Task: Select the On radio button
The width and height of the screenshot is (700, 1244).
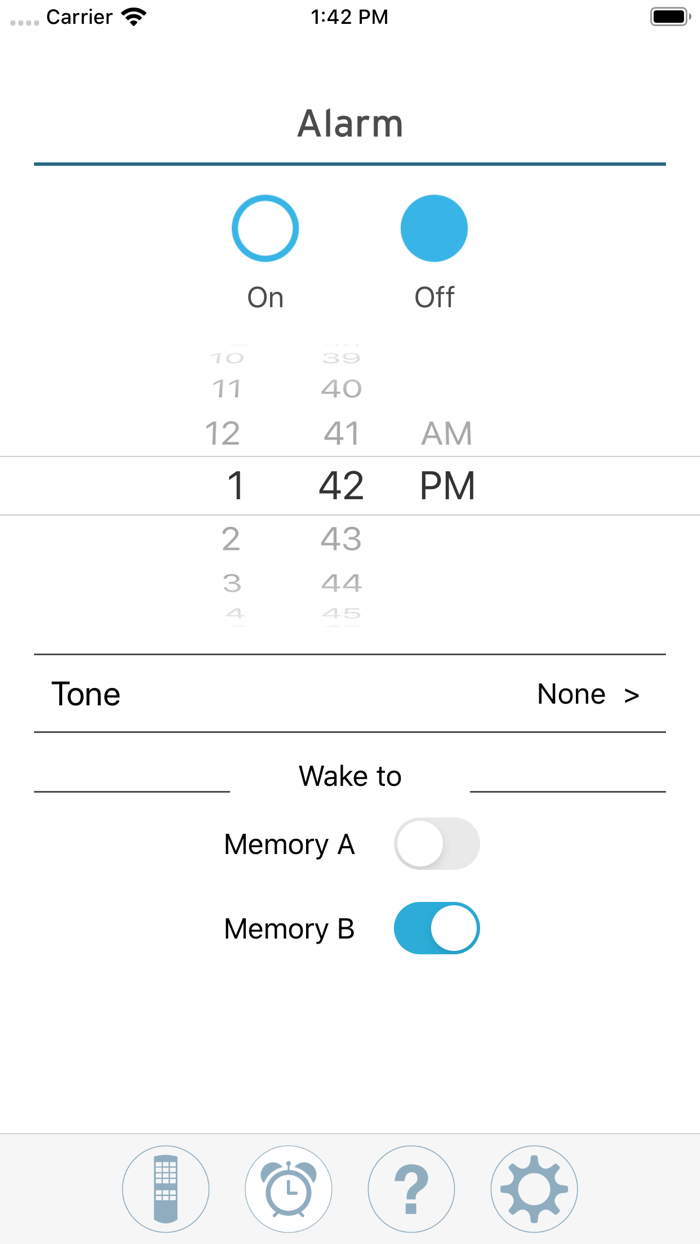Action: [x=265, y=229]
